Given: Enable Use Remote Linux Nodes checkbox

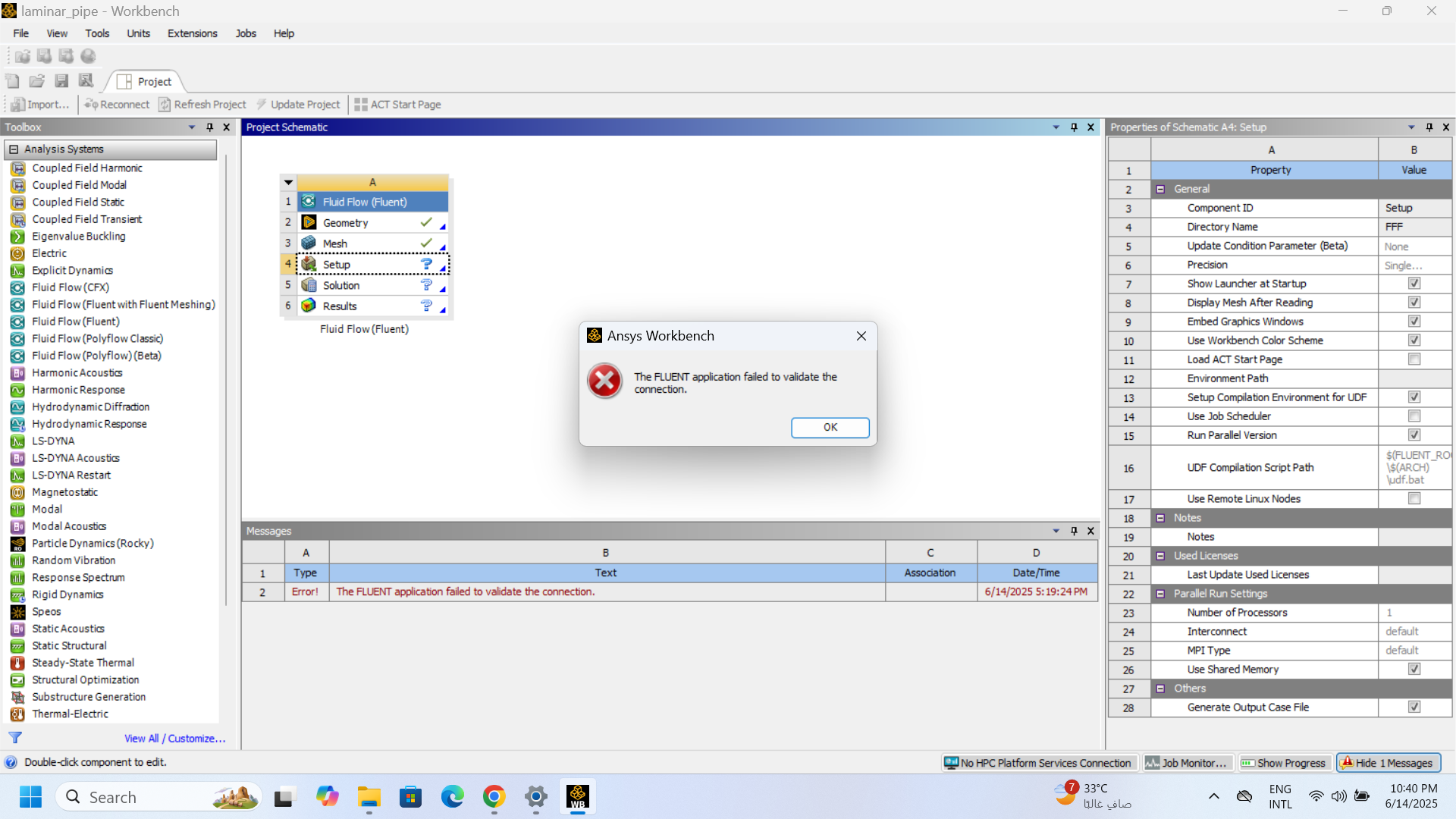Looking at the screenshot, I should coord(1414,499).
